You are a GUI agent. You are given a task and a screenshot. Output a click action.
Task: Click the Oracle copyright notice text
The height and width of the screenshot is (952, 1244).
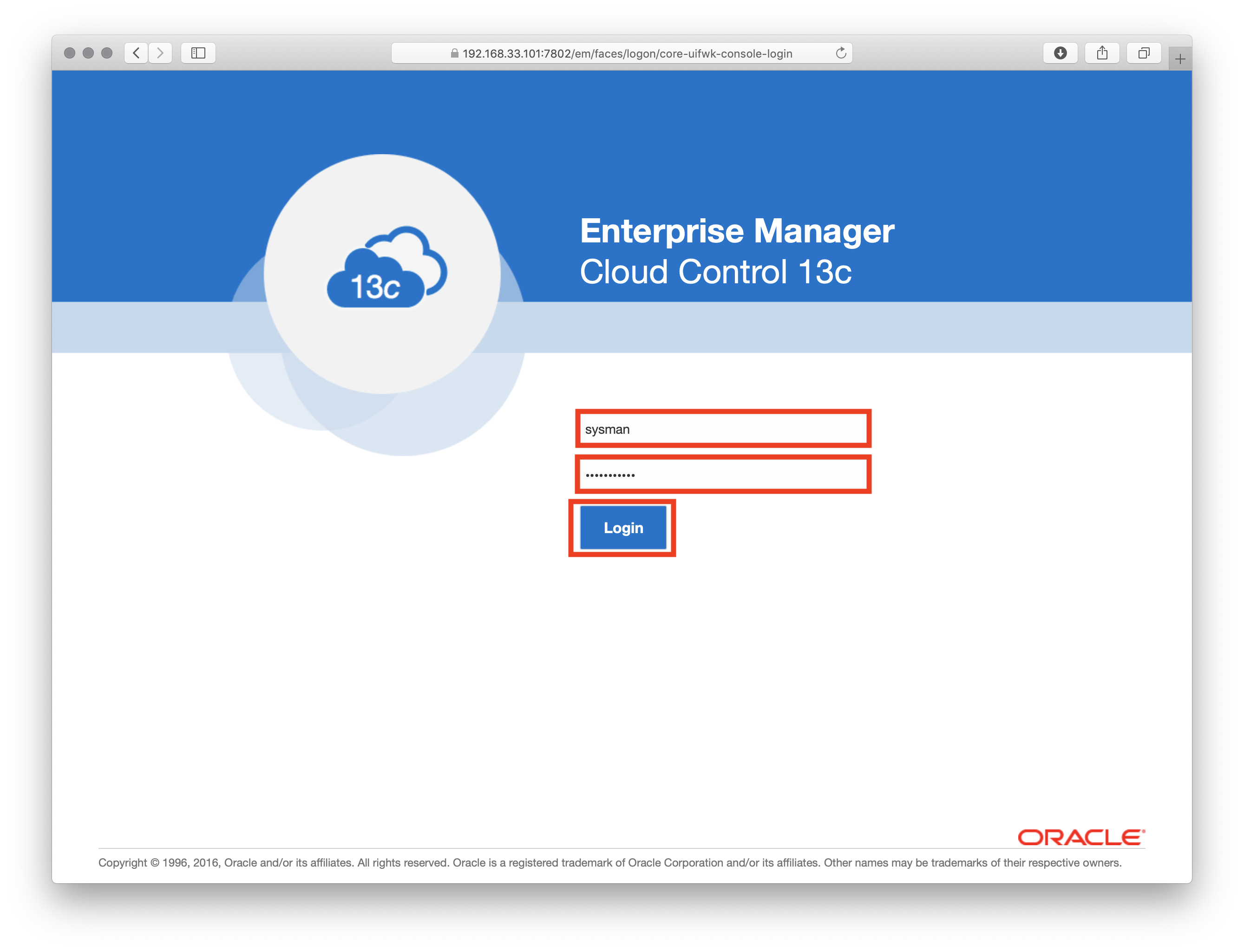(610, 862)
